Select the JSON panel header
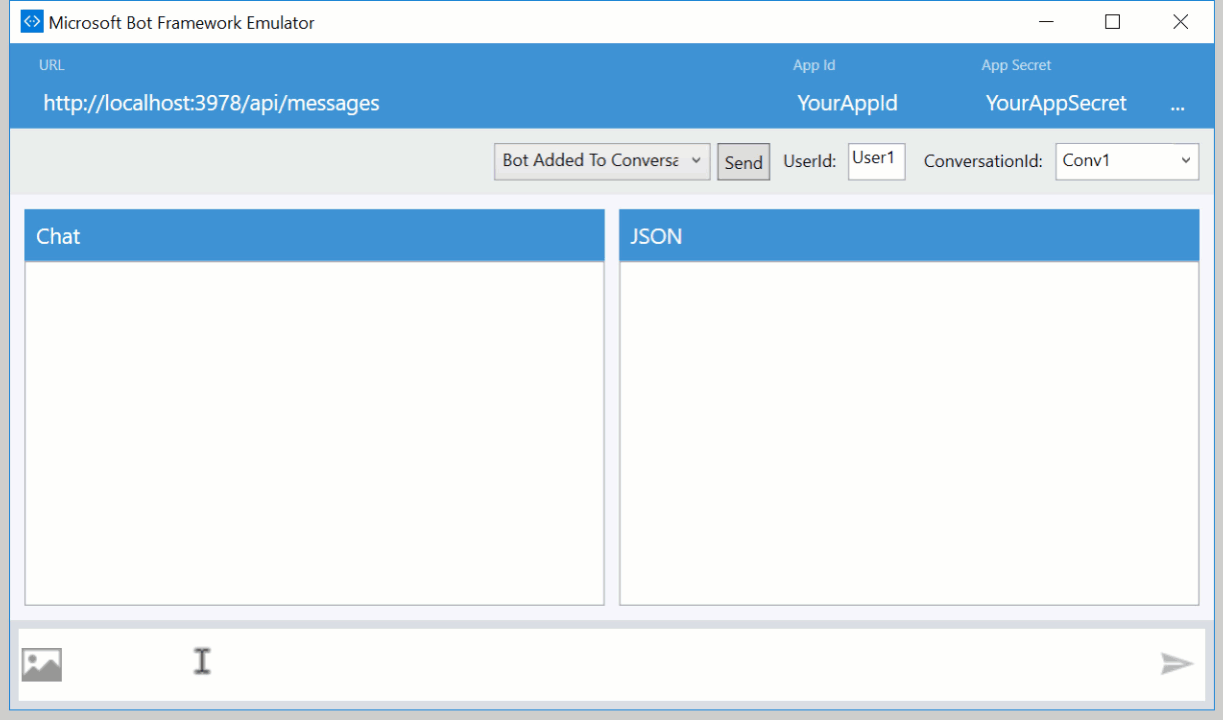This screenshot has height=720, width=1223. [909, 236]
